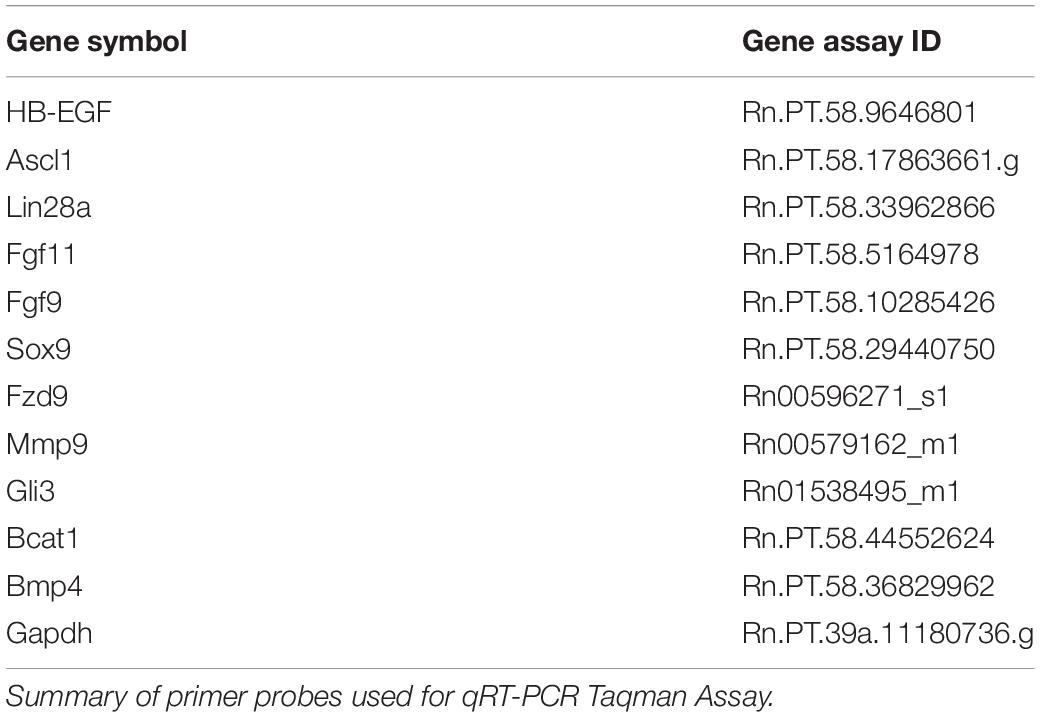
Task: Click the Gene symbol column header
Action: coord(97,42)
